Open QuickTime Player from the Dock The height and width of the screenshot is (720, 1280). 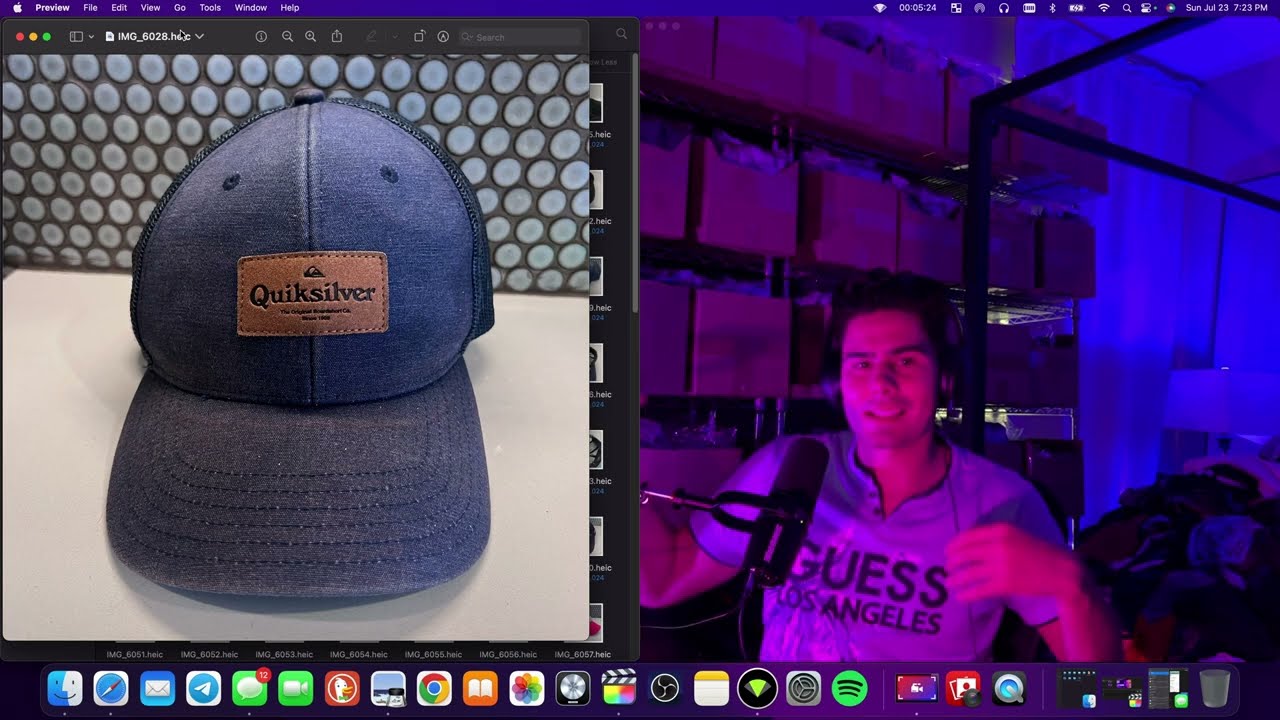[x=1009, y=688]
